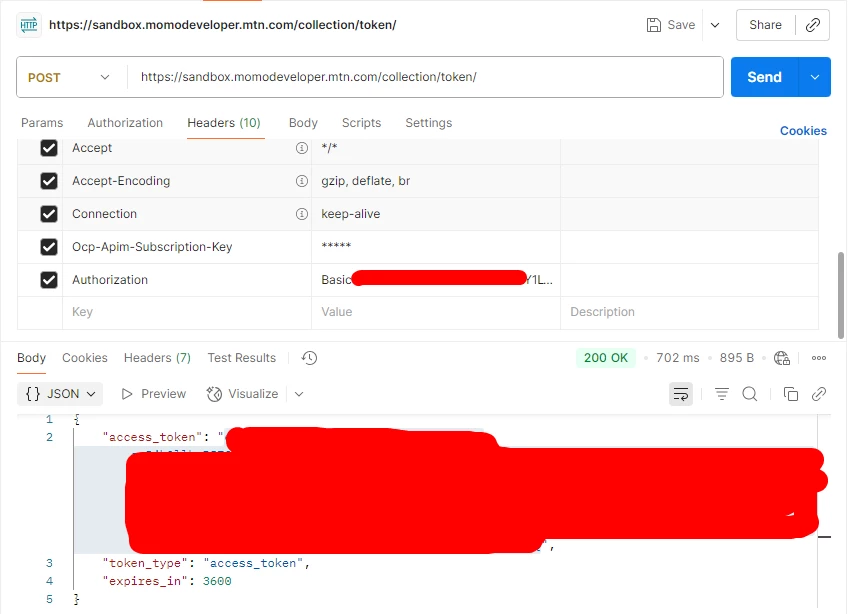Open response history clock icon
This screenshot has height=614, width=850.
309,358
